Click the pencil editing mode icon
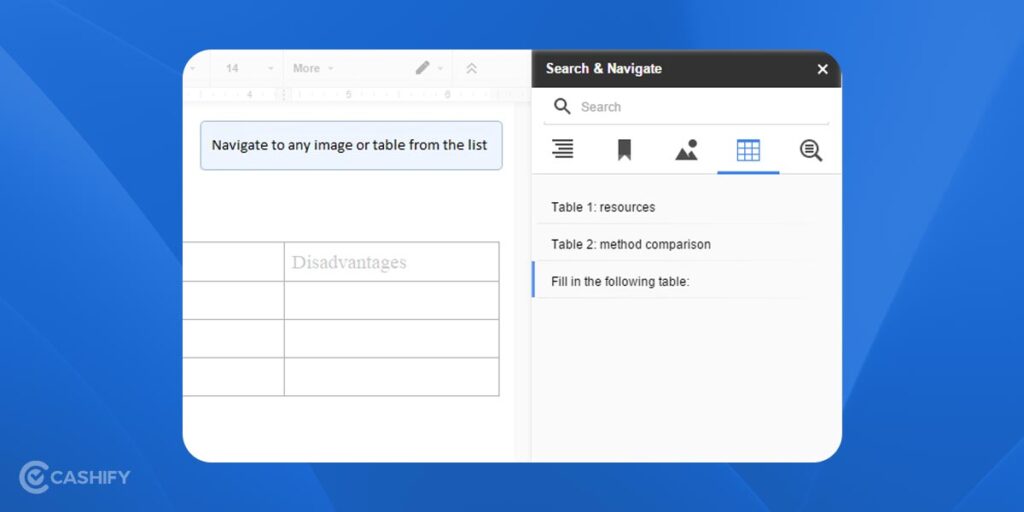Image resolution: width=1024 pixels, height=512 pixels. [423, 68]
